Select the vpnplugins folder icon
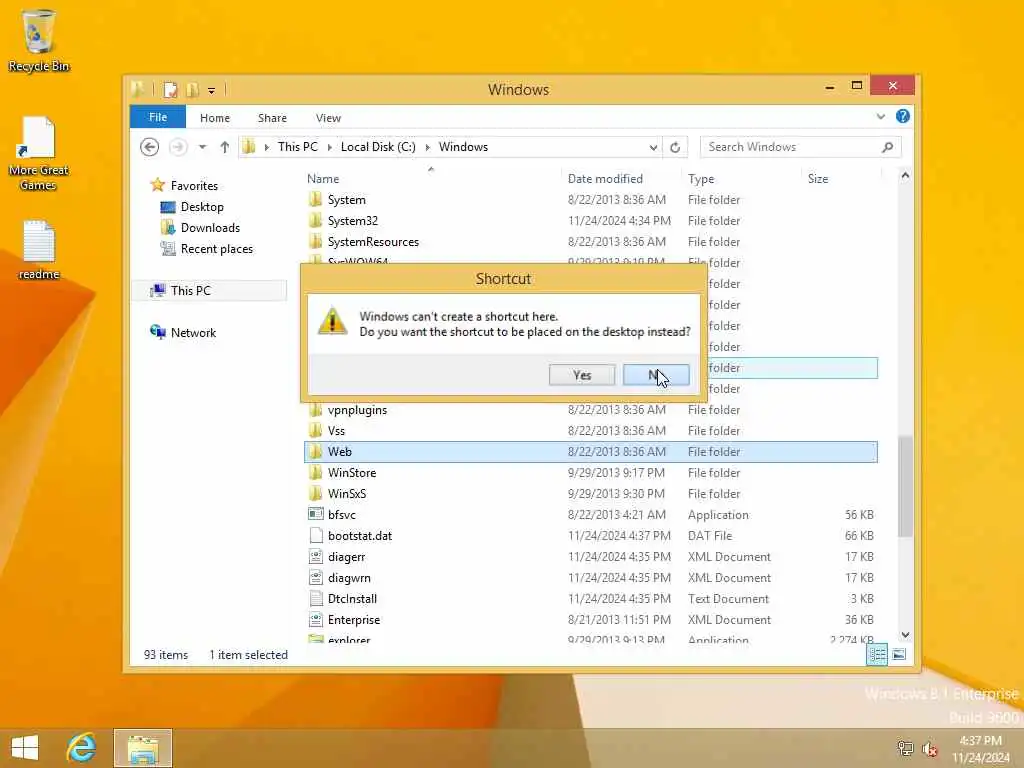1024x768 pixels. [x=316, y=409]
